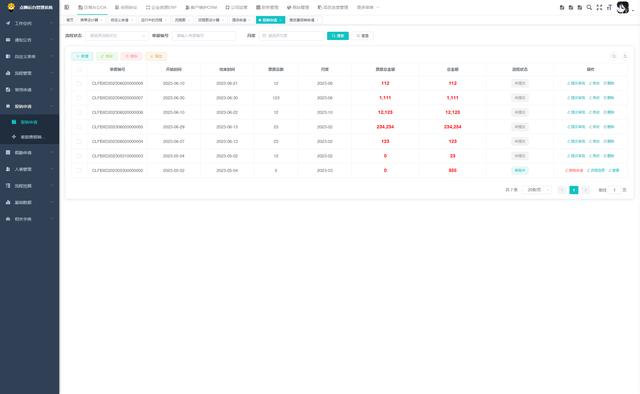Click the user avatar picture
Image resolution: width=640 pixels, height=394 pixels.
tap(622, 7)
